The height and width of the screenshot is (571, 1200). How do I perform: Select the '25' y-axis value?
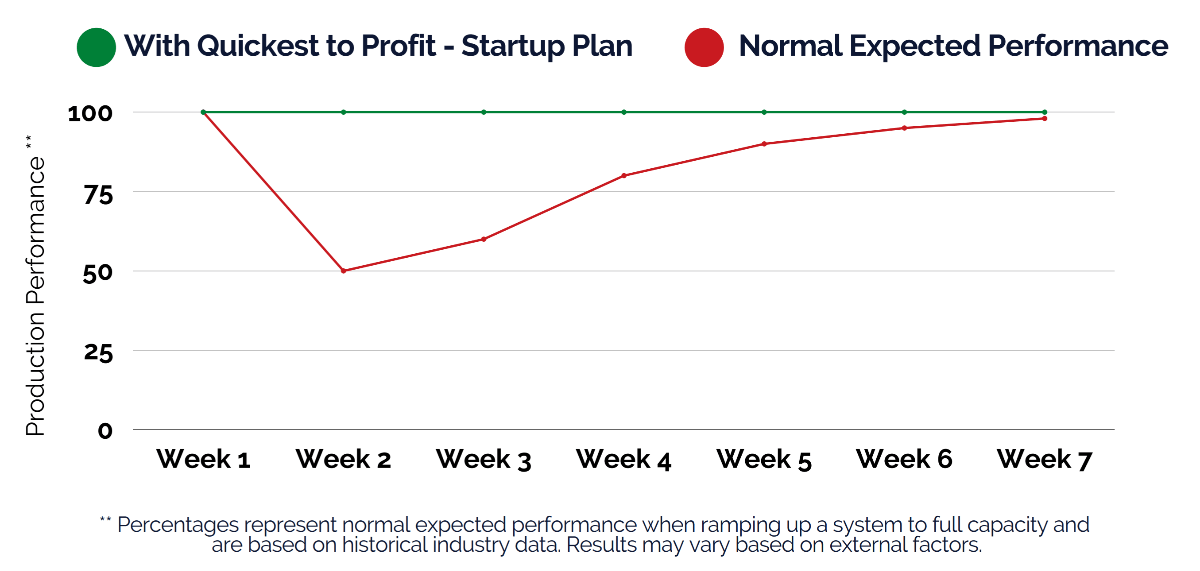click(x=95, y=352)
